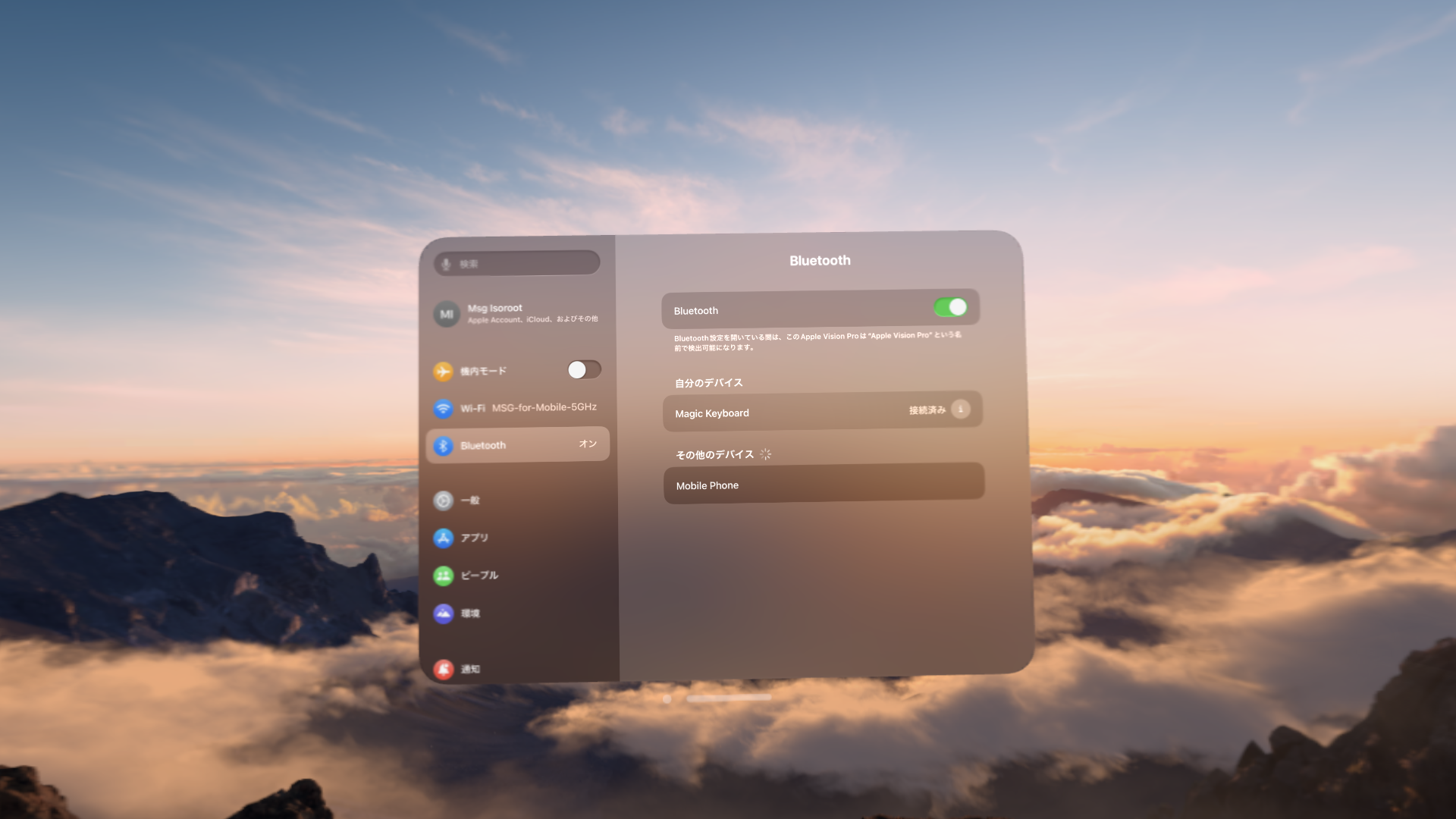Click the Apps icon in sidebar
The width and height of the screenshot is (1456, 819).
click(444, 538)
